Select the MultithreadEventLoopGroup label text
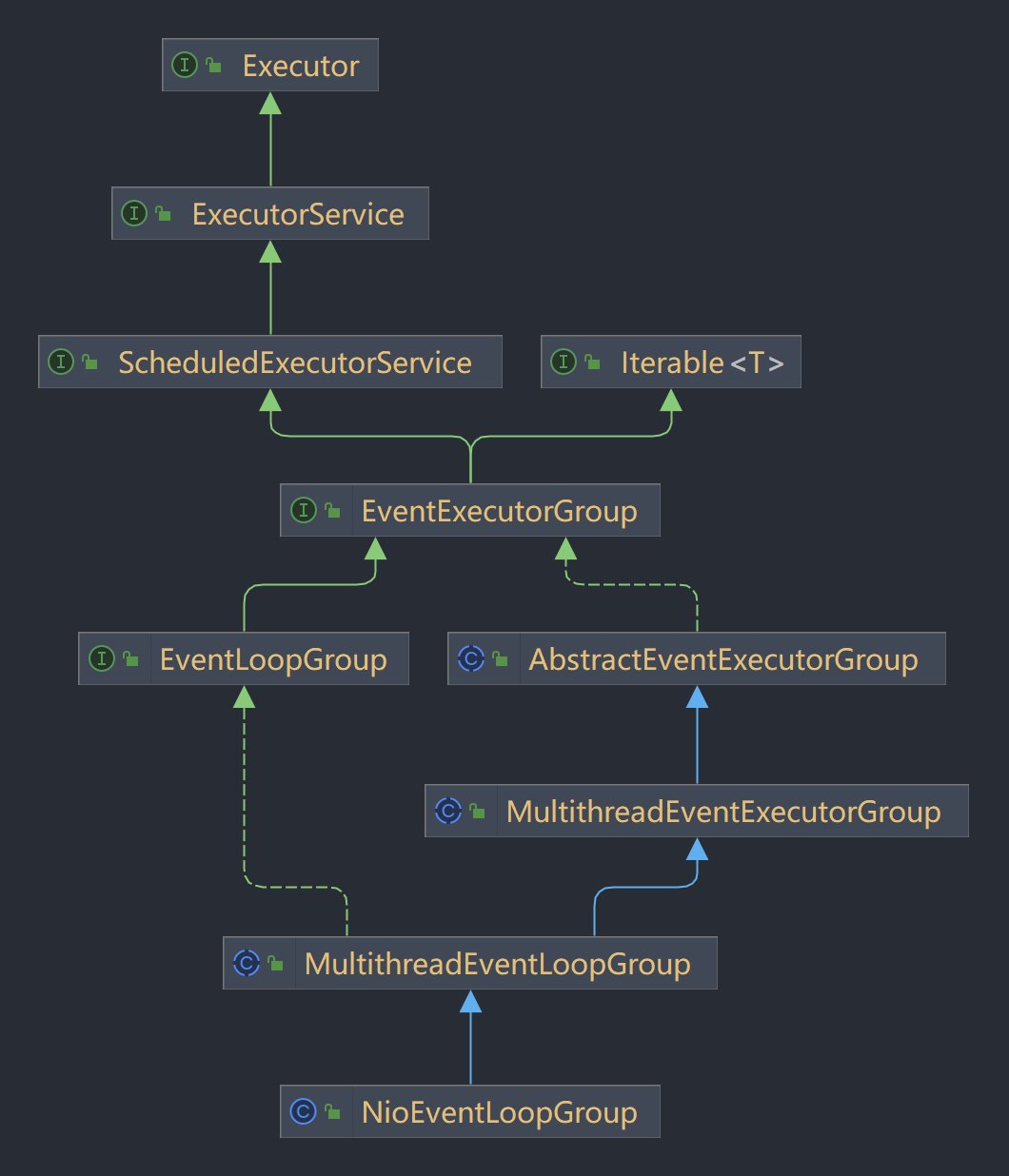Viewport: 1009px width, 1176px height. (x=498, y=964)
